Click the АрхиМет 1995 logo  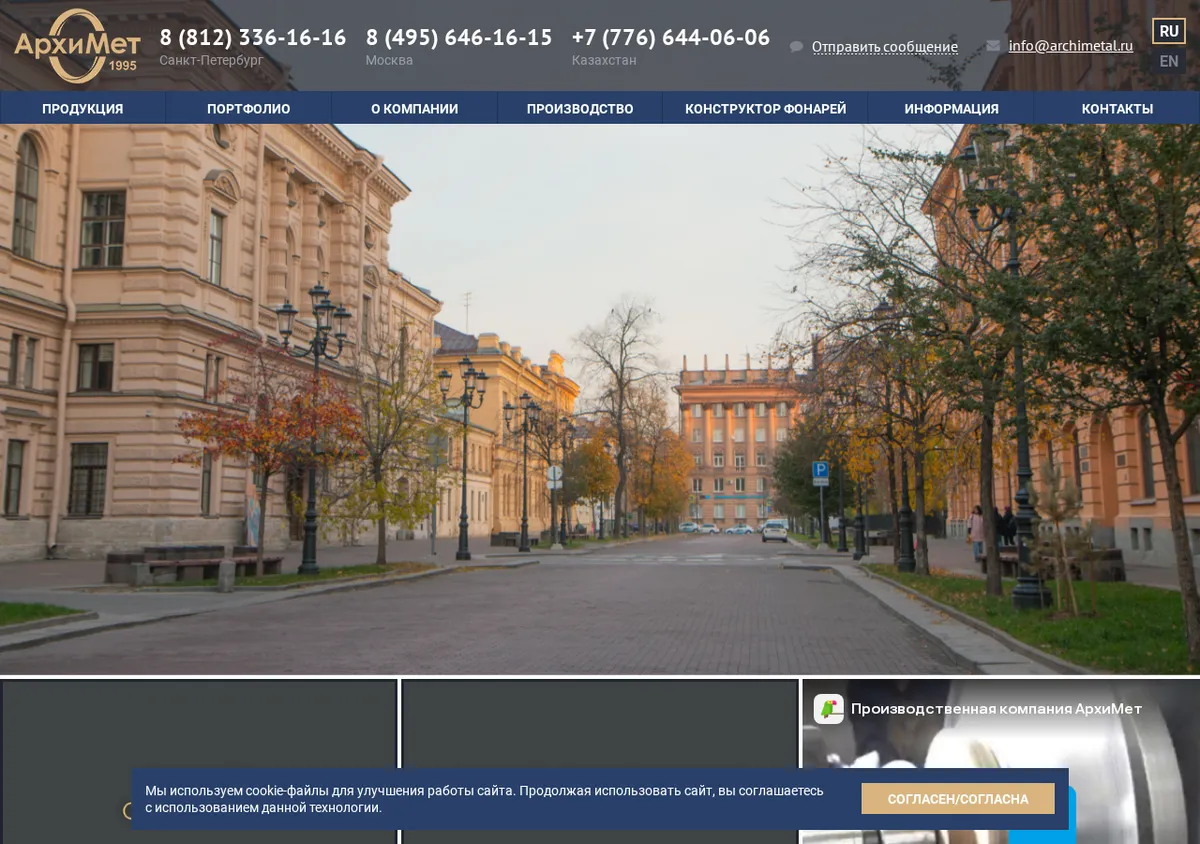pos(76,46)
